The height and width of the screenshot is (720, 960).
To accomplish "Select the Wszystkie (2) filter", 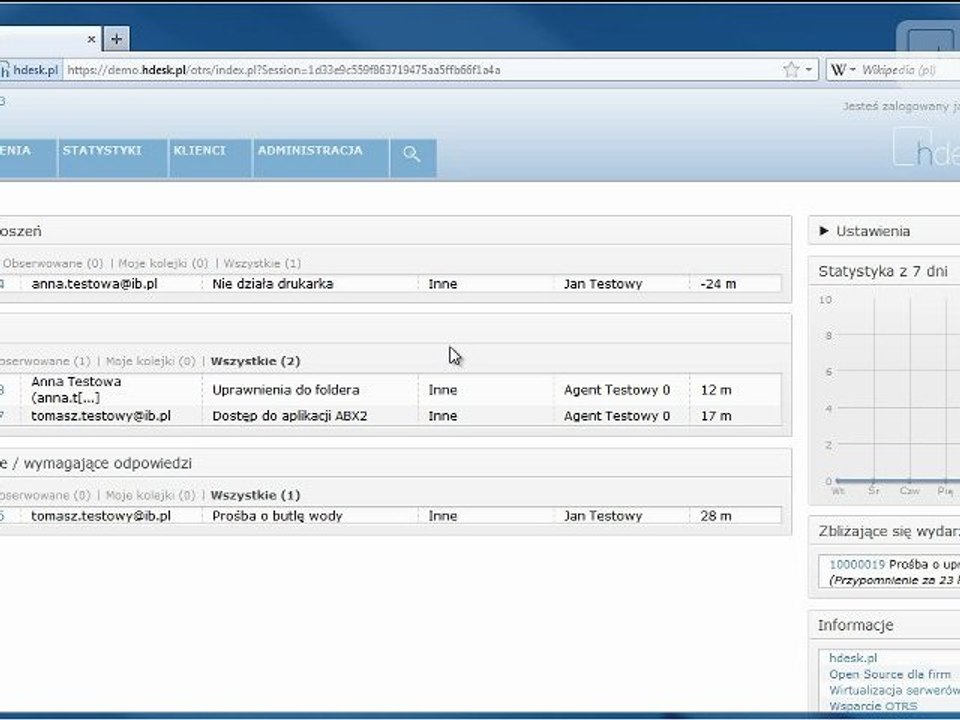I will (x=255, y=361).
